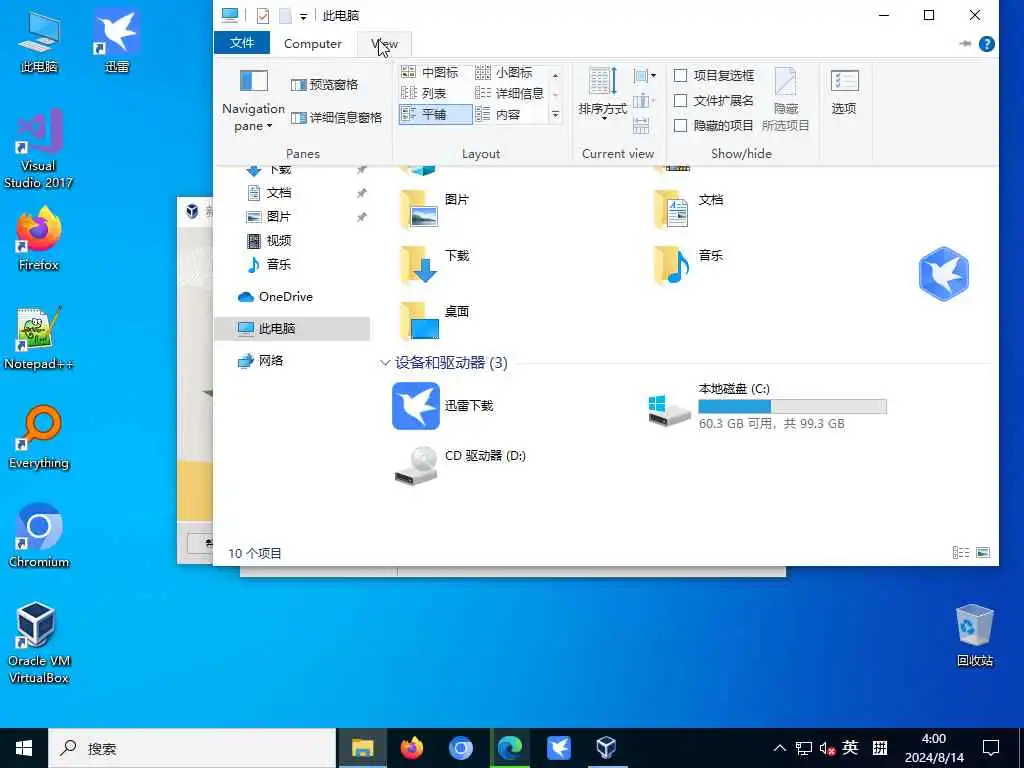Open the 文件 ribbon menu
Viewport: 1024px width, 768px height.
[x=242, y=43]
